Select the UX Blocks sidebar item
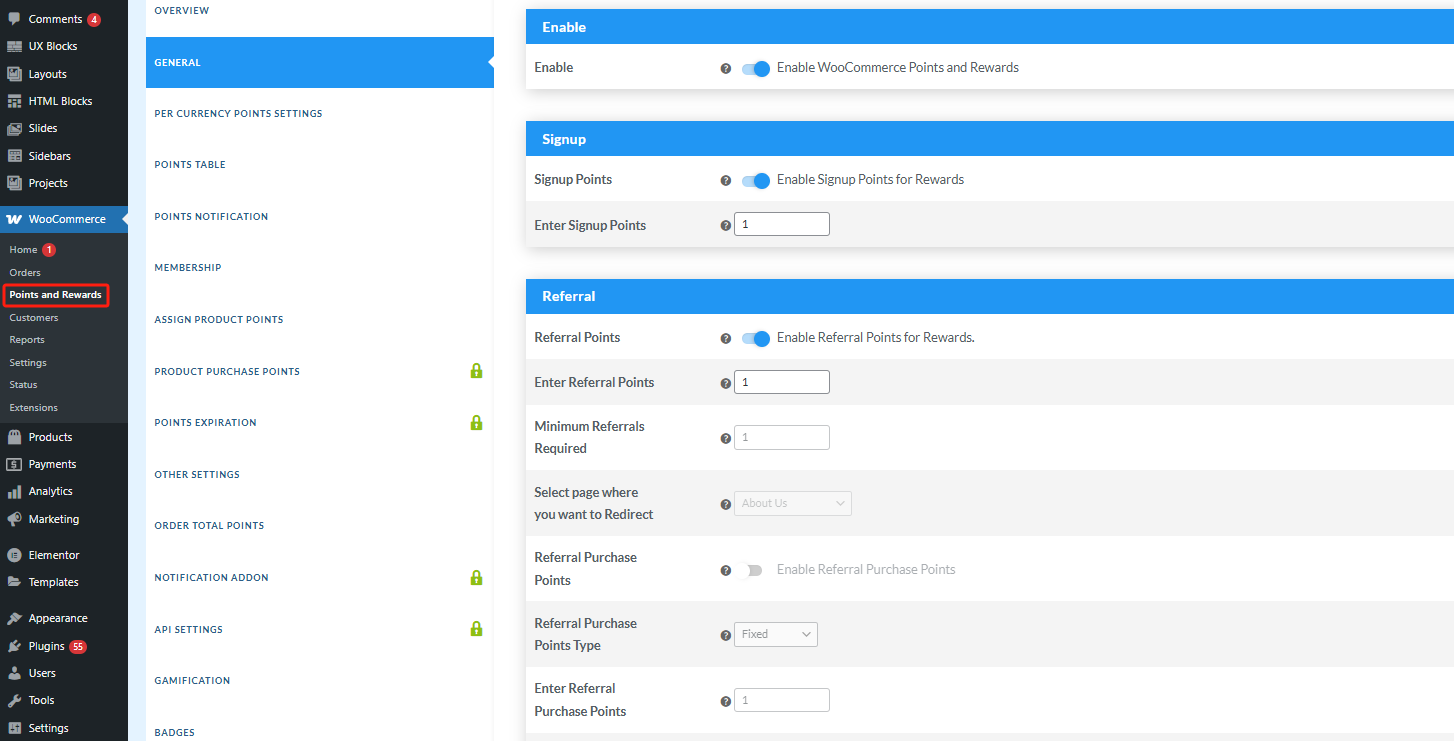 point(50,45)
